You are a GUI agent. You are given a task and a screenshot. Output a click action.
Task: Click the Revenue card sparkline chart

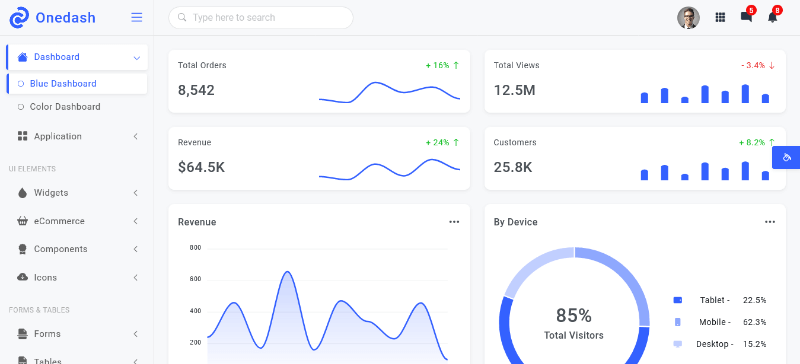pos(389,169)
